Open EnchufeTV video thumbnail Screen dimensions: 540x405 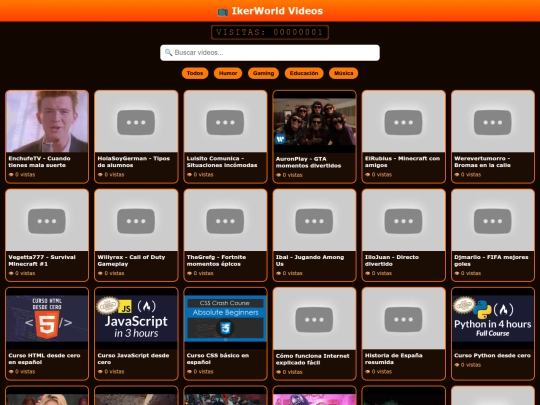pyautogui.click(x=47, y=122)
